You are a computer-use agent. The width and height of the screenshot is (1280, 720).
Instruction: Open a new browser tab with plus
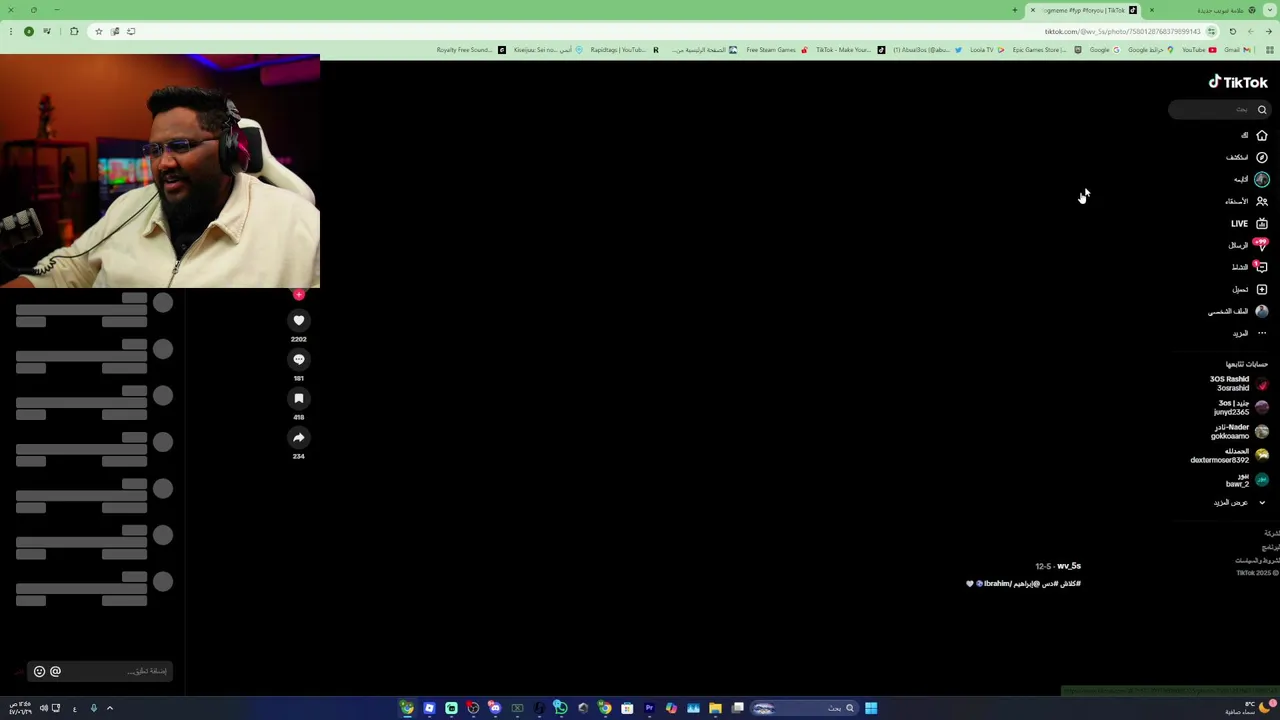1014,10
